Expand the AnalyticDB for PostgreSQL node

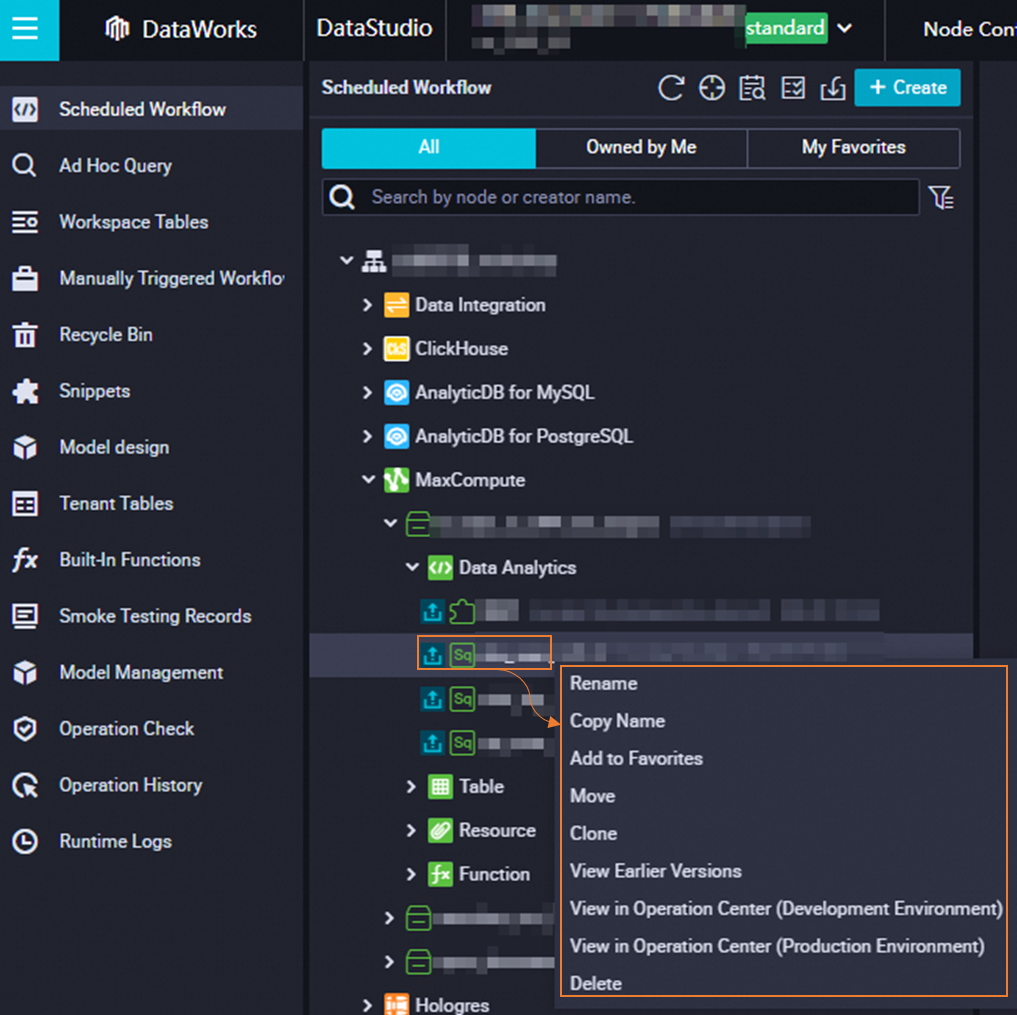click(x=367, y=436)
